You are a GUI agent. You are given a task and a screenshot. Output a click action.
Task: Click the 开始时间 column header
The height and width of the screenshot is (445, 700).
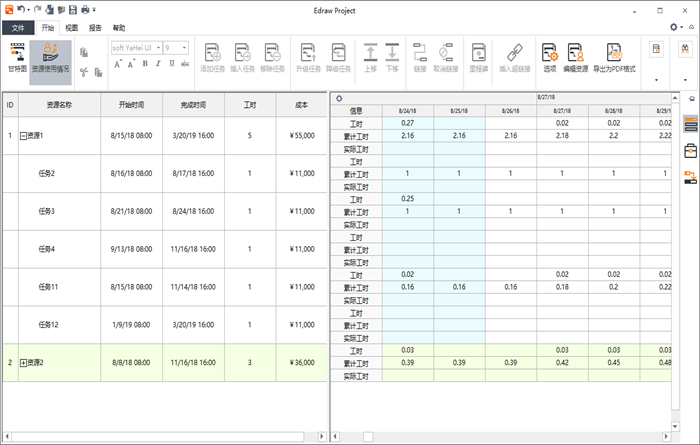click(x=131, y=105)
